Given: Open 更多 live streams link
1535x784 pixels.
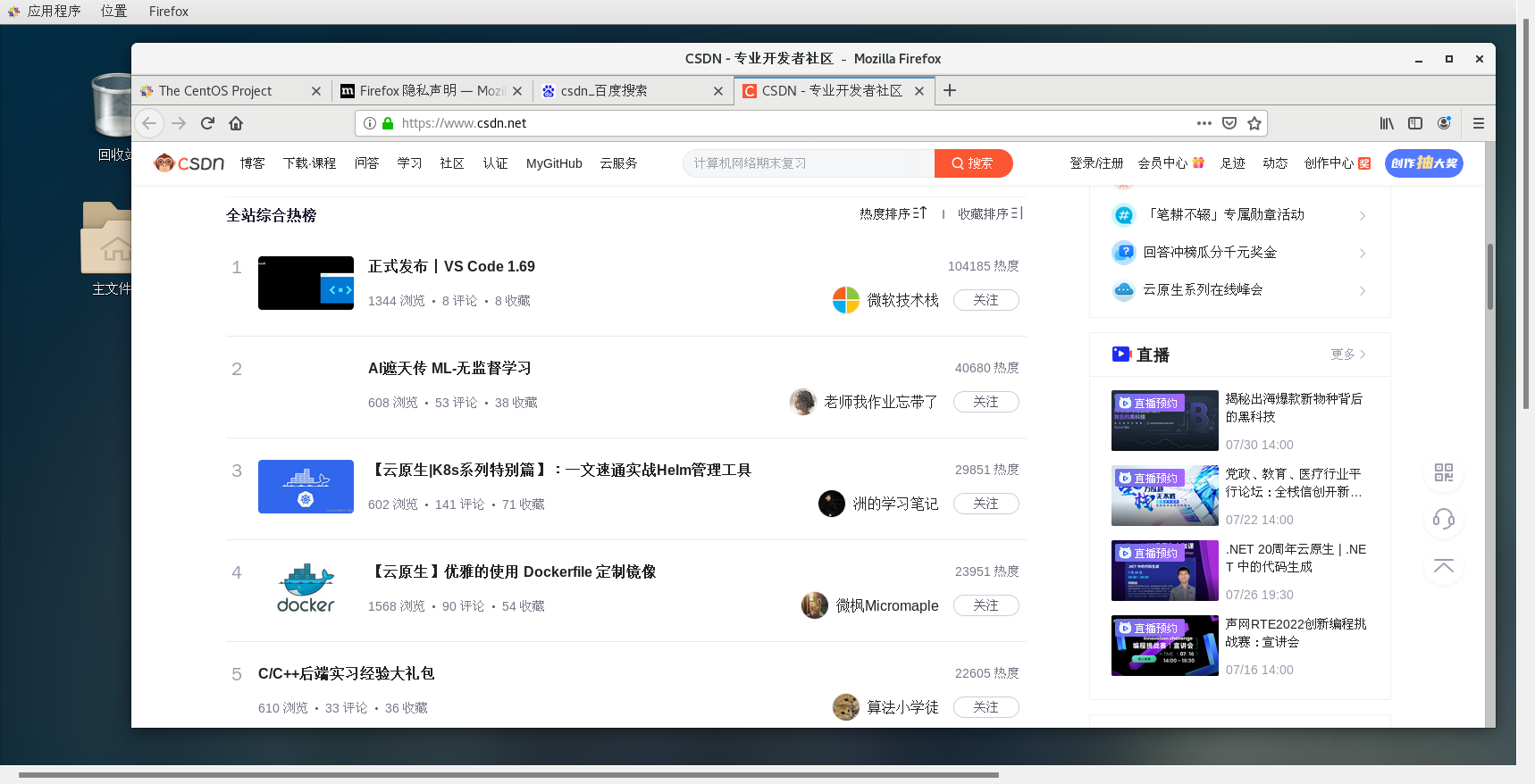Looking at the screenshot, I should 1348,354.
